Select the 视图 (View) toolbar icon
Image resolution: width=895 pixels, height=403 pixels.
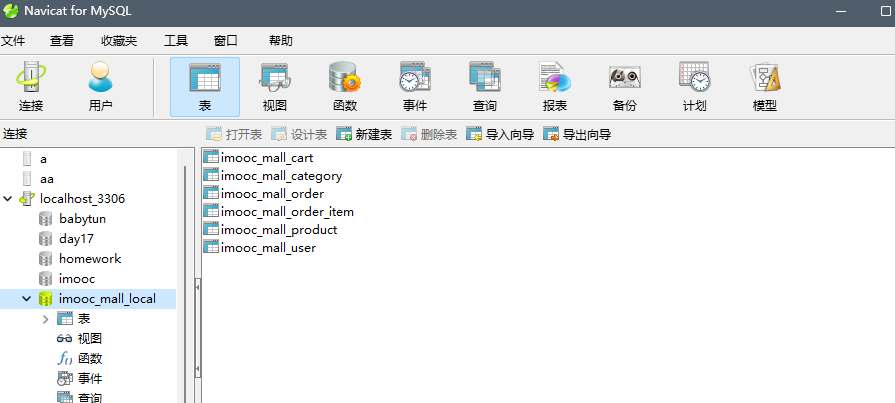tap(275, 87)
